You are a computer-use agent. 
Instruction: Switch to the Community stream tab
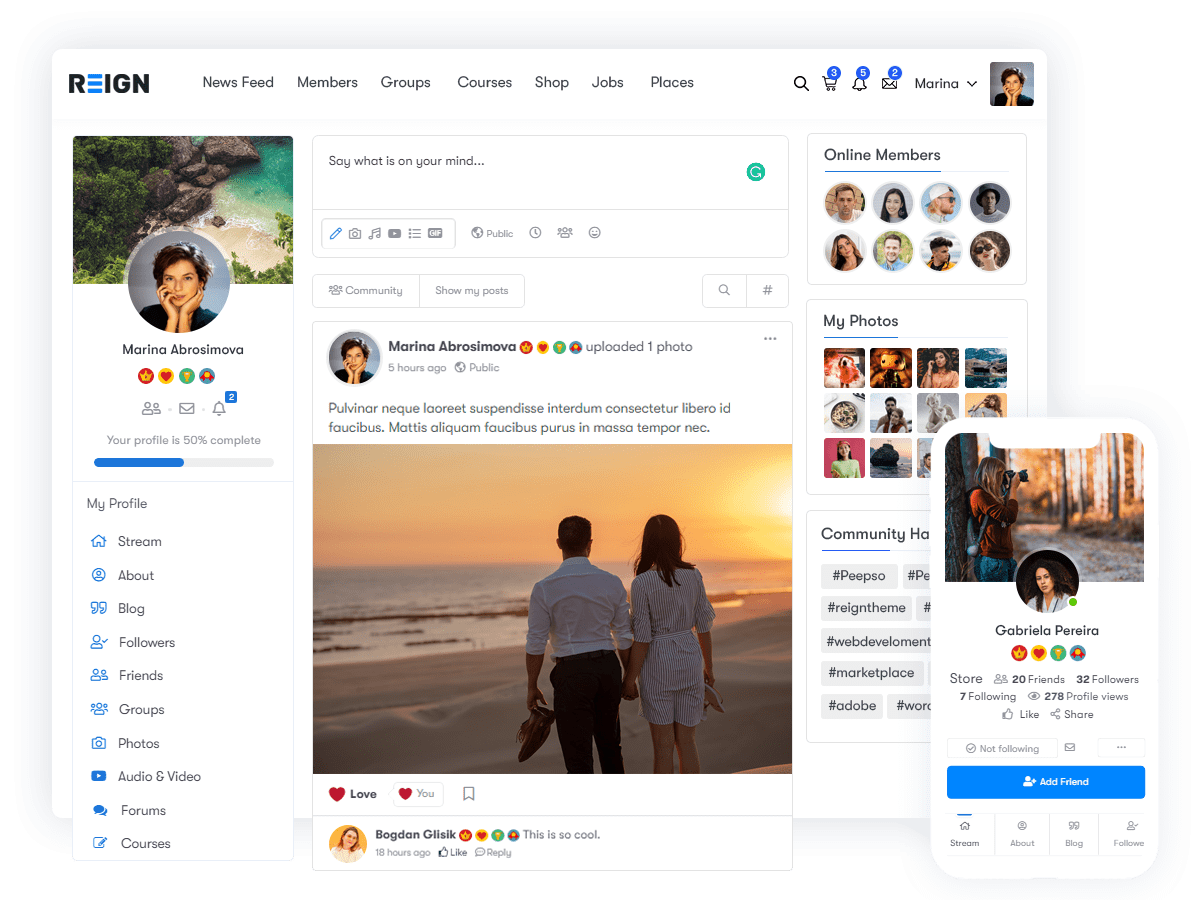(x=366, y=291)
